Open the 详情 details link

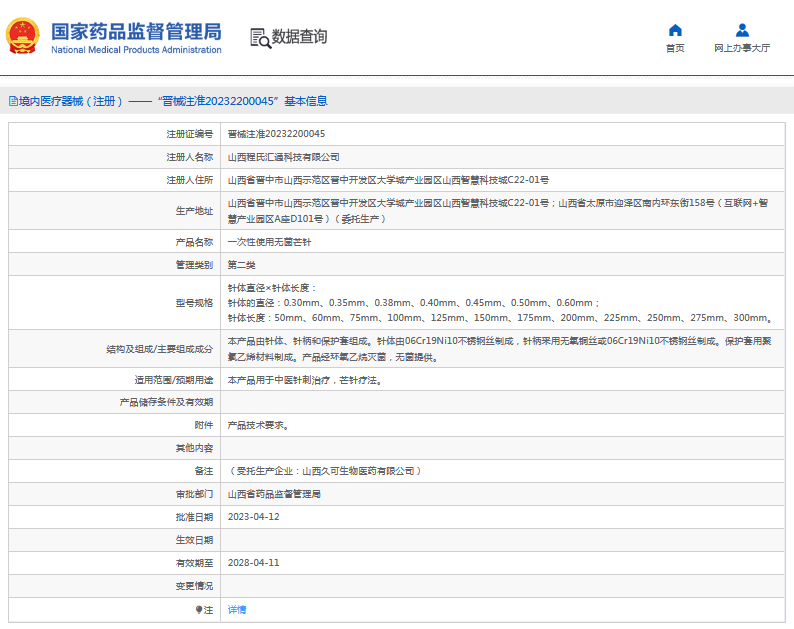pyautogui.click(x=236, y=610)
